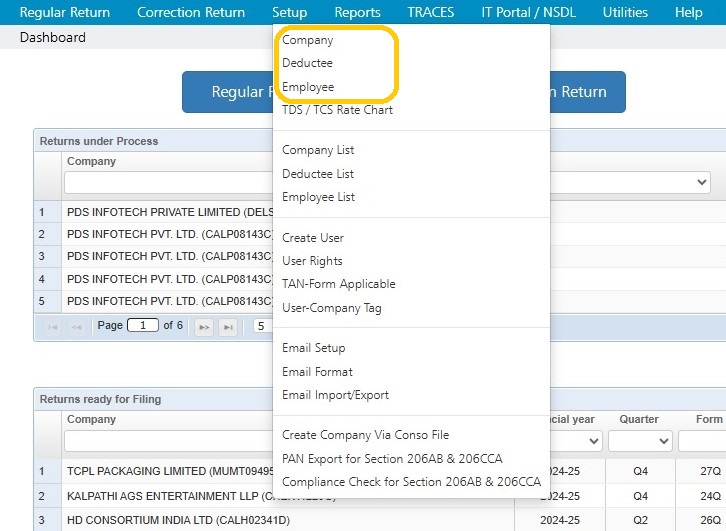Click Q2 quarter cell
The height and width of the screenshot is (531, 726).
click(x=640, y=520)
